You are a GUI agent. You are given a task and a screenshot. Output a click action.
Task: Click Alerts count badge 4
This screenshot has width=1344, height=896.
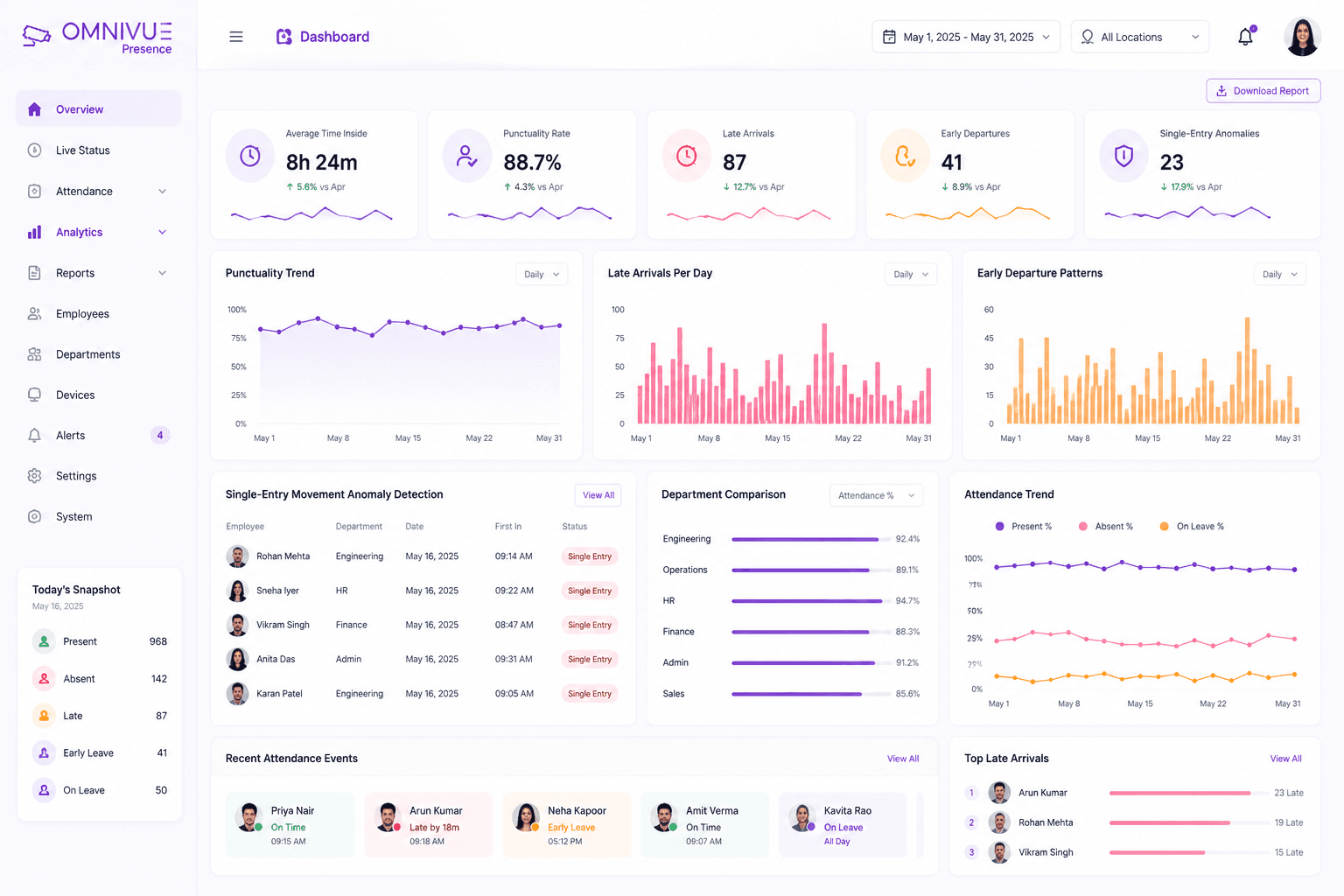pyautogui.click(x=160, y=436)
